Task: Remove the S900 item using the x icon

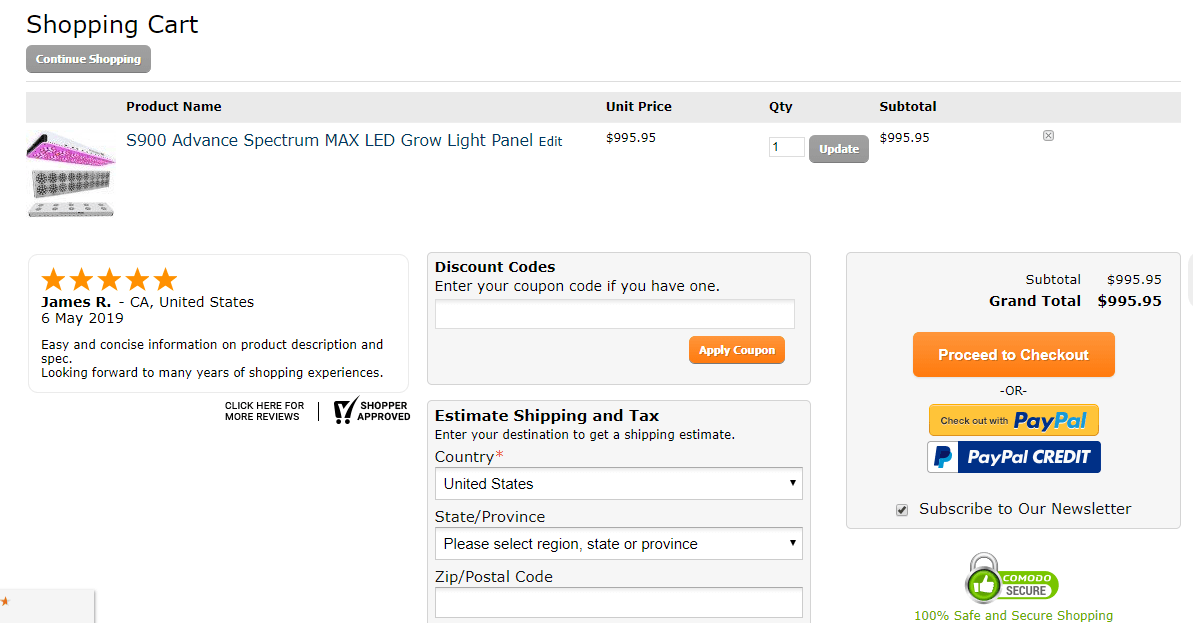Action: (x=1048, y=135)
